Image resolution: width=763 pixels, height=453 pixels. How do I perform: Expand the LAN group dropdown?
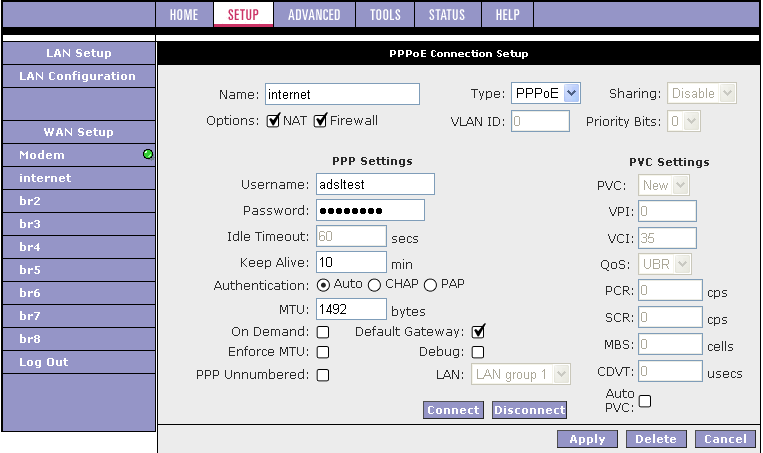(x=520, y=374)
